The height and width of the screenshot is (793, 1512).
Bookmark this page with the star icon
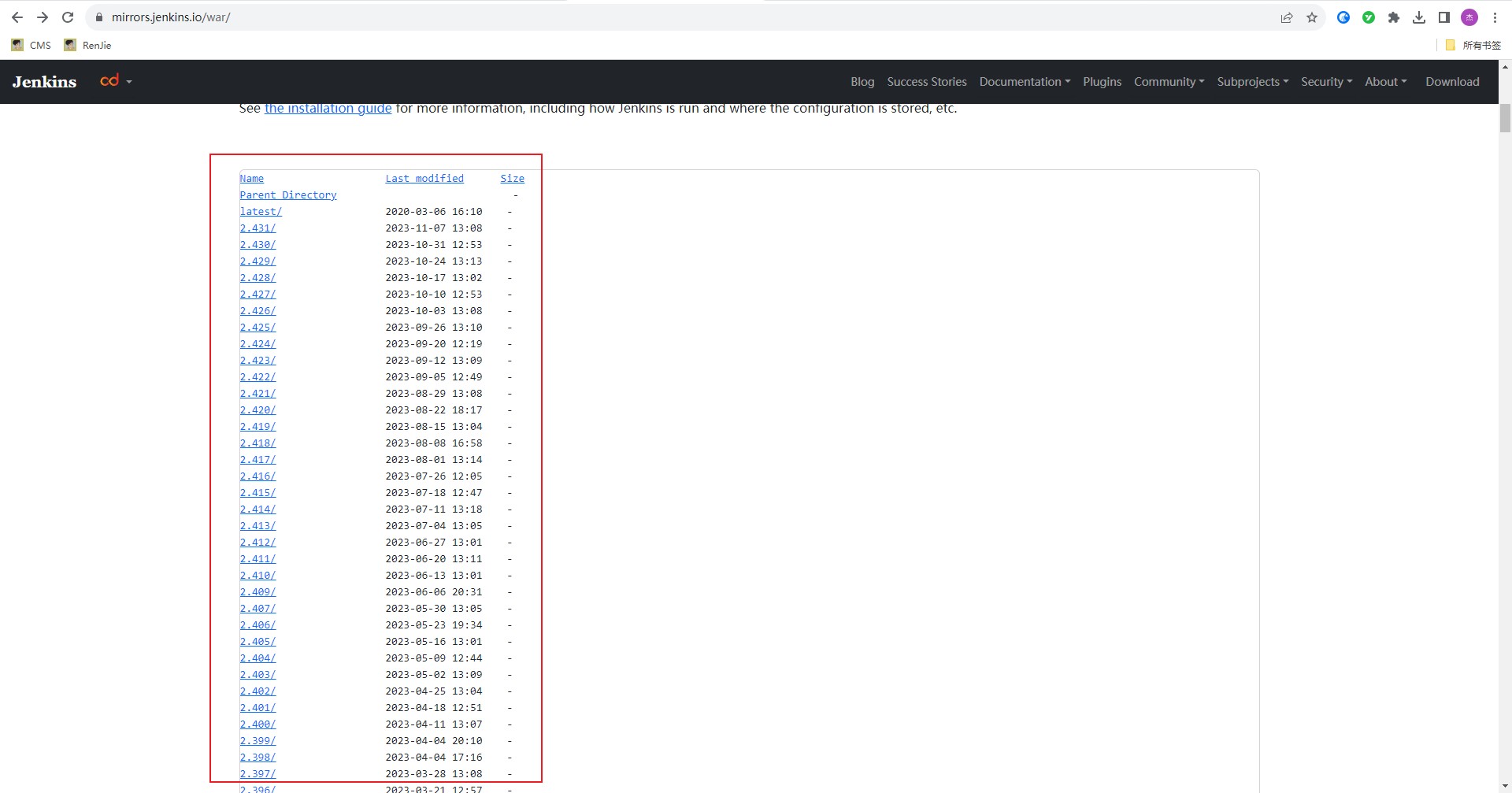coord(1312,17)
